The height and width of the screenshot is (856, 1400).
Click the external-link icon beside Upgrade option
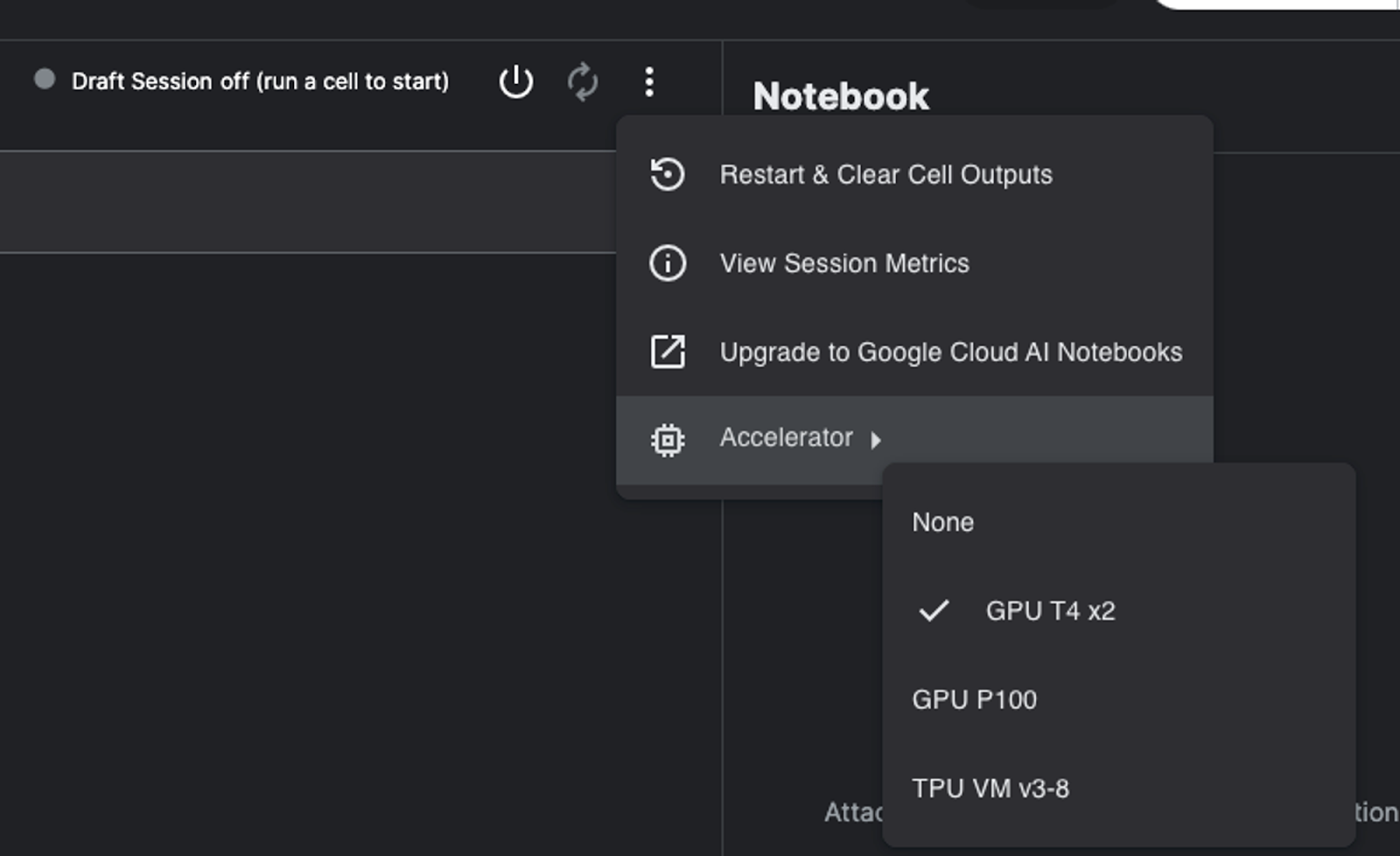(668, 352)
